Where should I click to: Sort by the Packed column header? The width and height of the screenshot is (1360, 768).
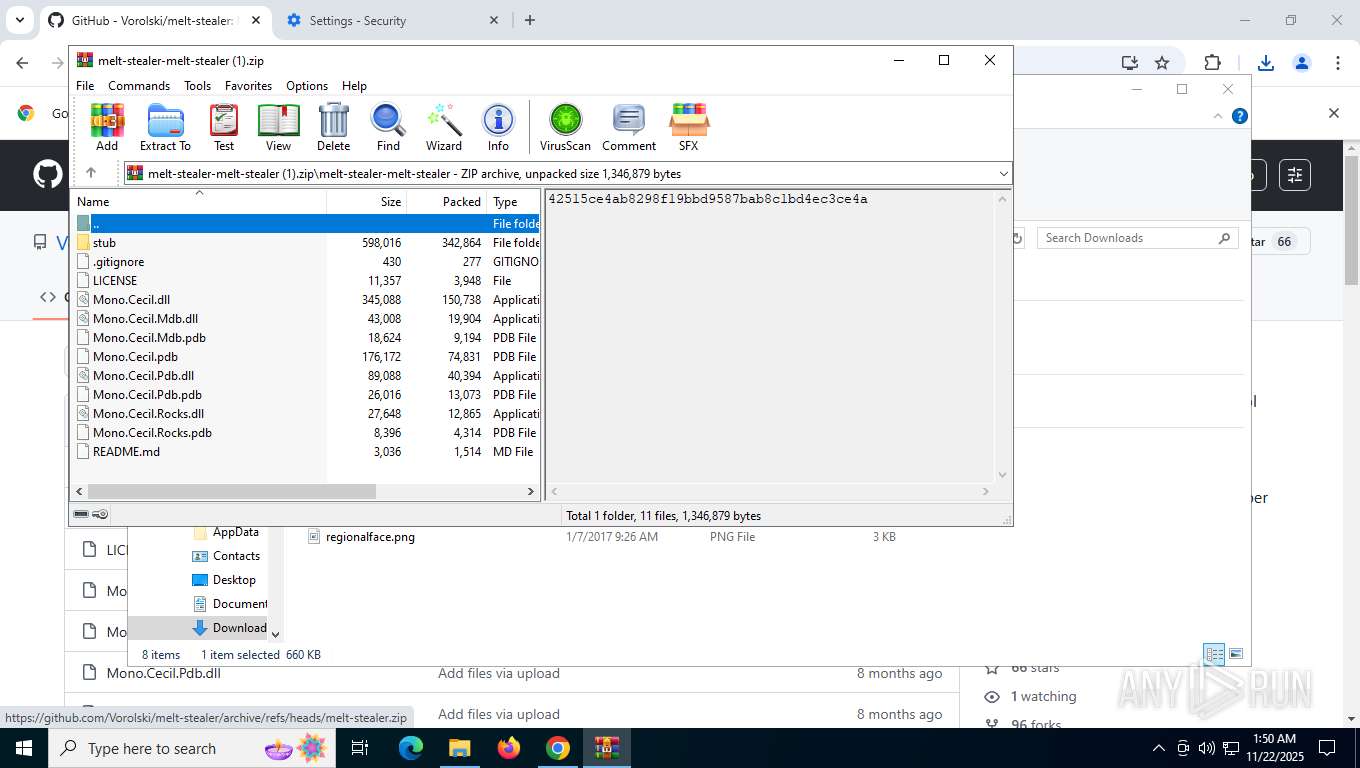click(x=447, y=201)
